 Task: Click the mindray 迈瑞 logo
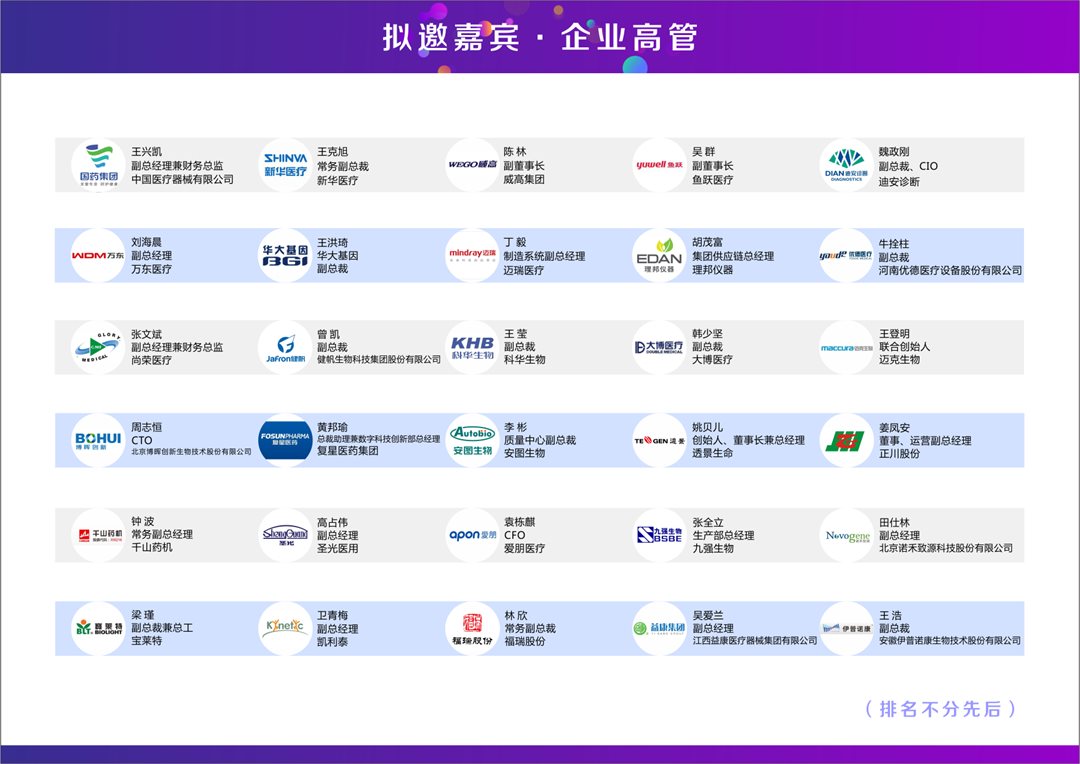pos(472,256)
